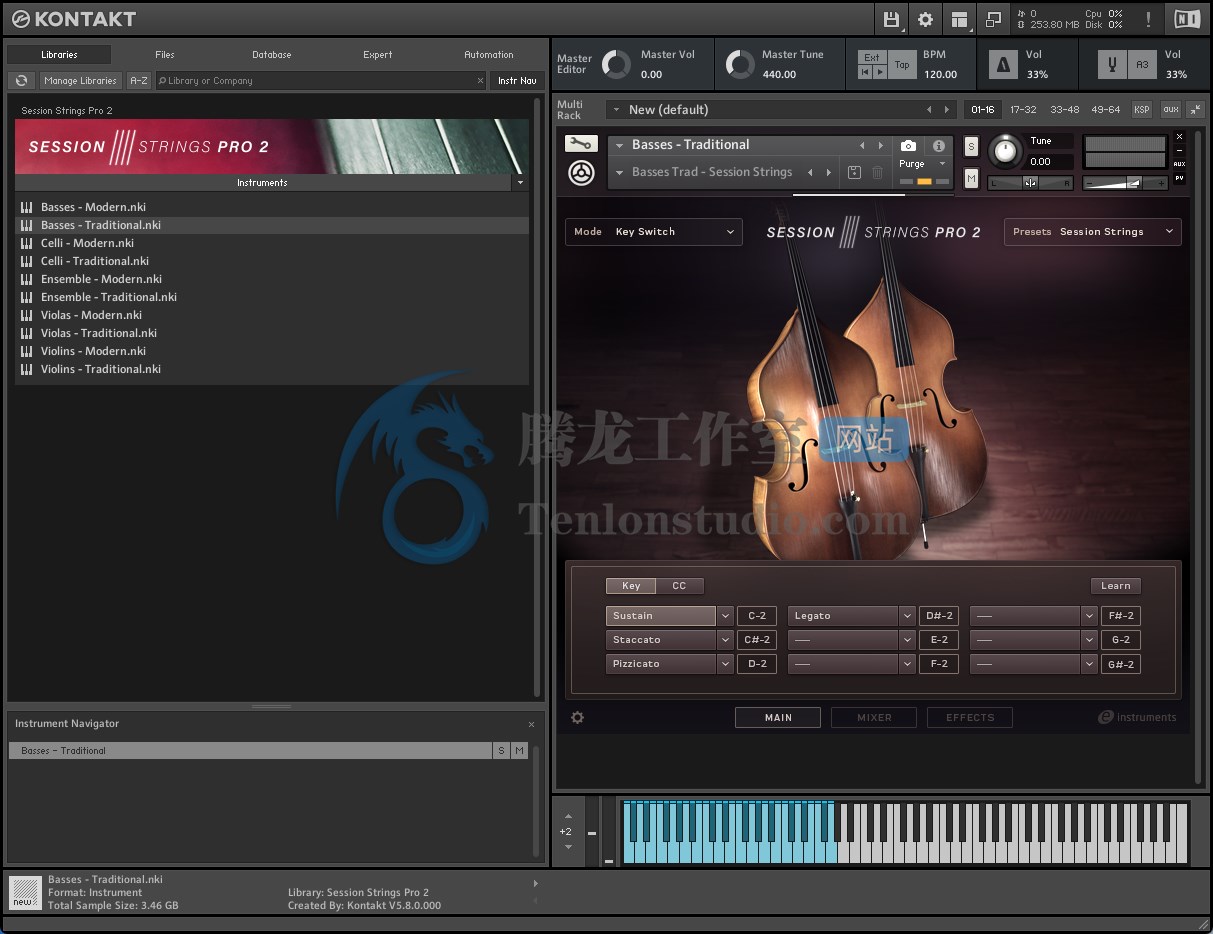Show the instrument info icon
Image resolution: width=1213 pixels, height=934 pixels.
pos(938,146)
